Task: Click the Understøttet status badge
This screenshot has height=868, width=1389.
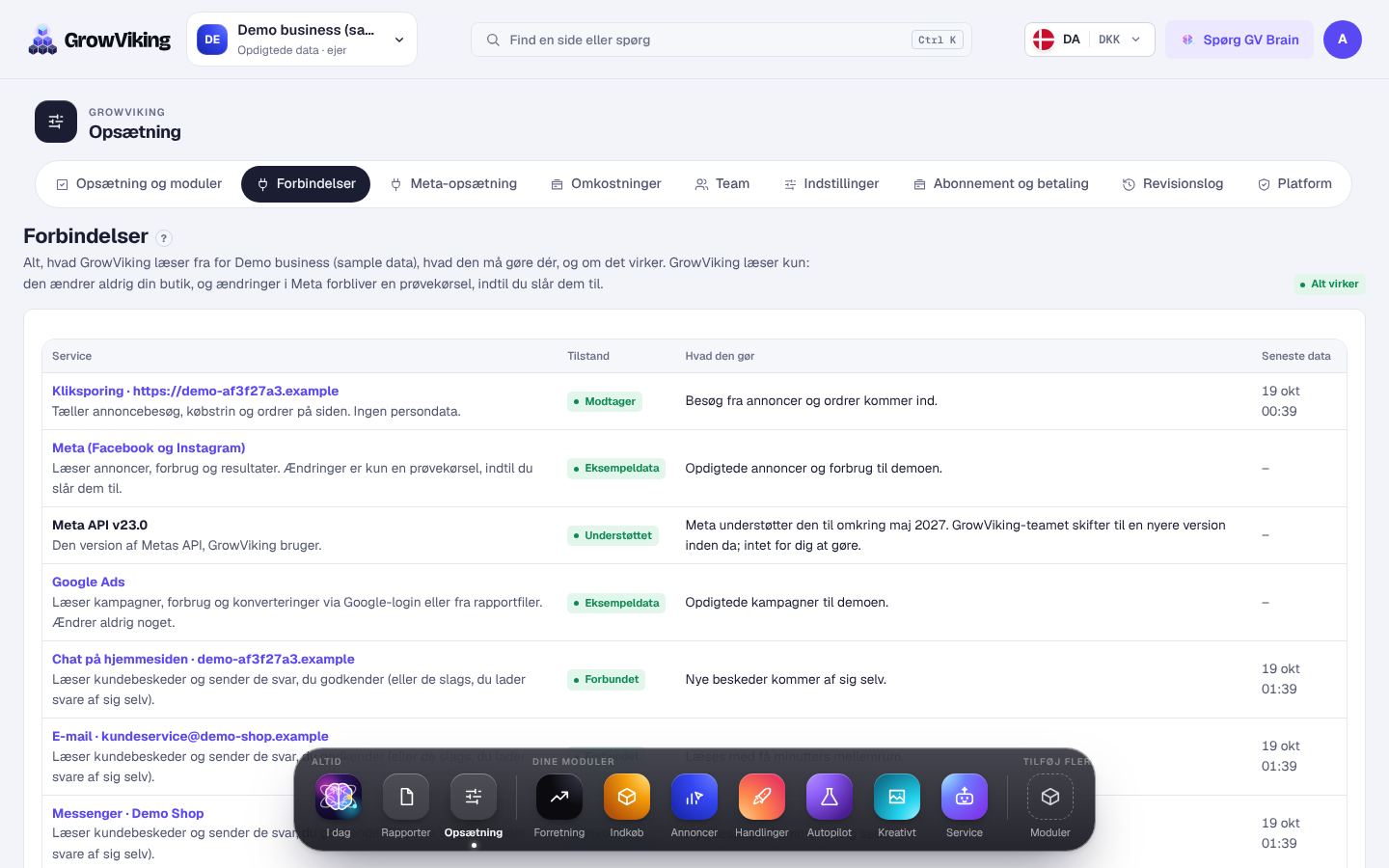Action: [x=613, y=535]
